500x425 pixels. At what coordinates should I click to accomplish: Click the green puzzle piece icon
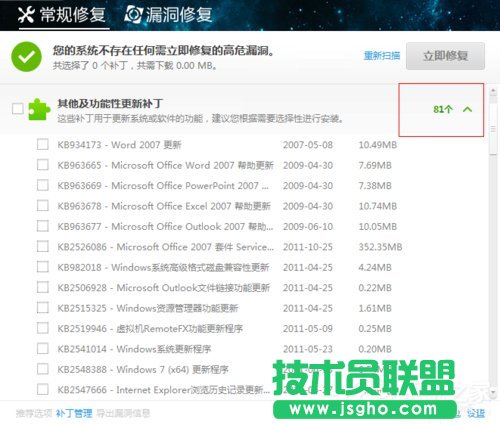[39, 109]
